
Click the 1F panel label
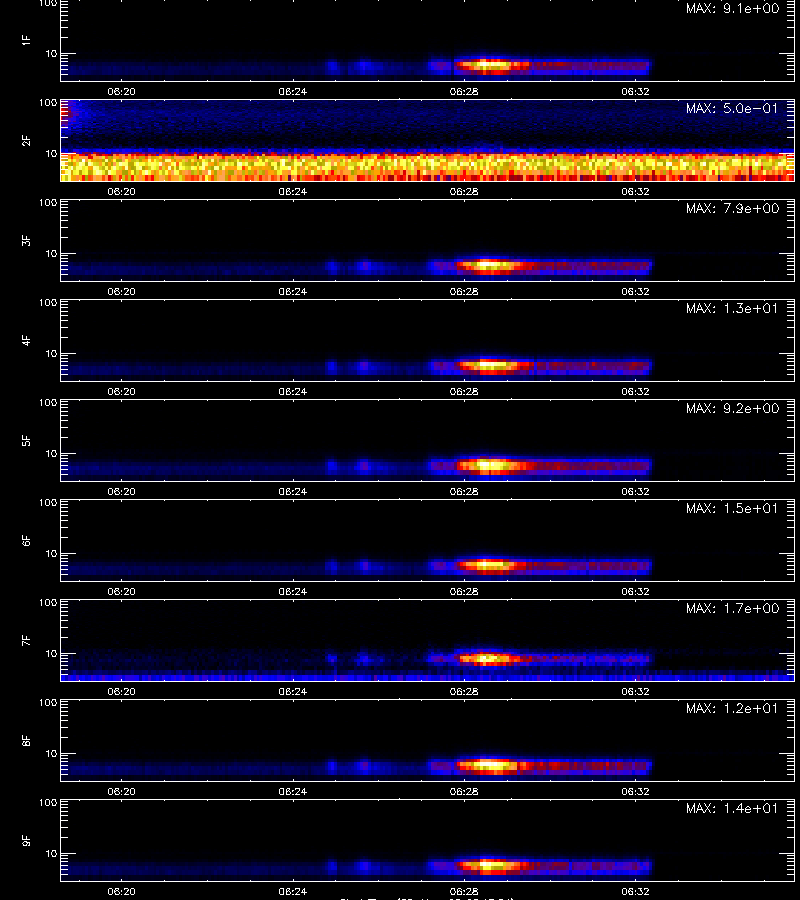[x=26, y=40]
